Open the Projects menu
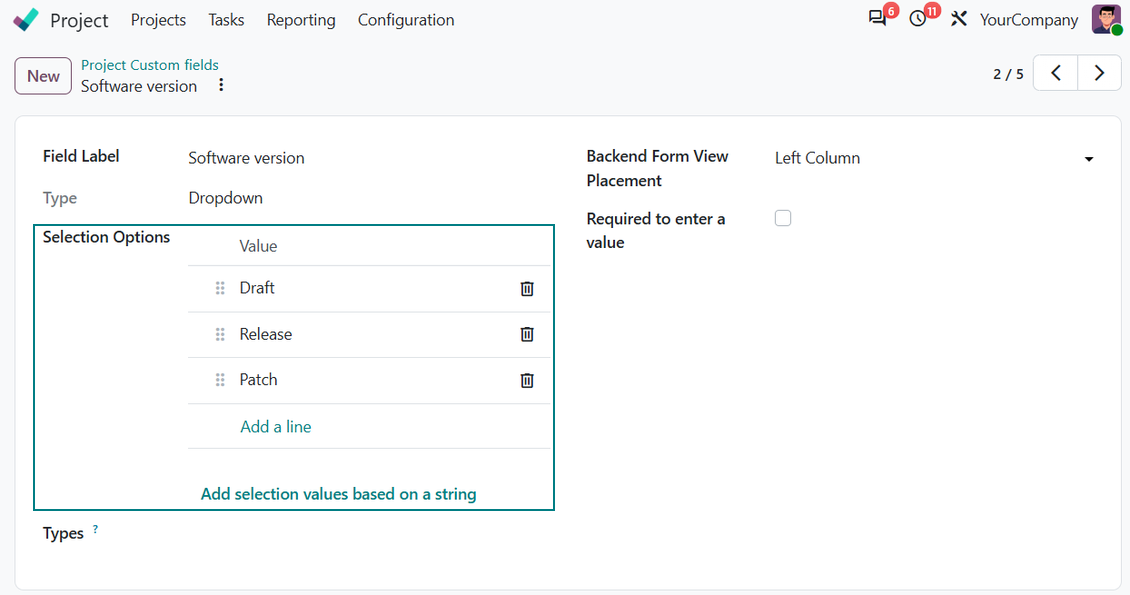Screen dimensions: 1130x595 tap(159, 20)
